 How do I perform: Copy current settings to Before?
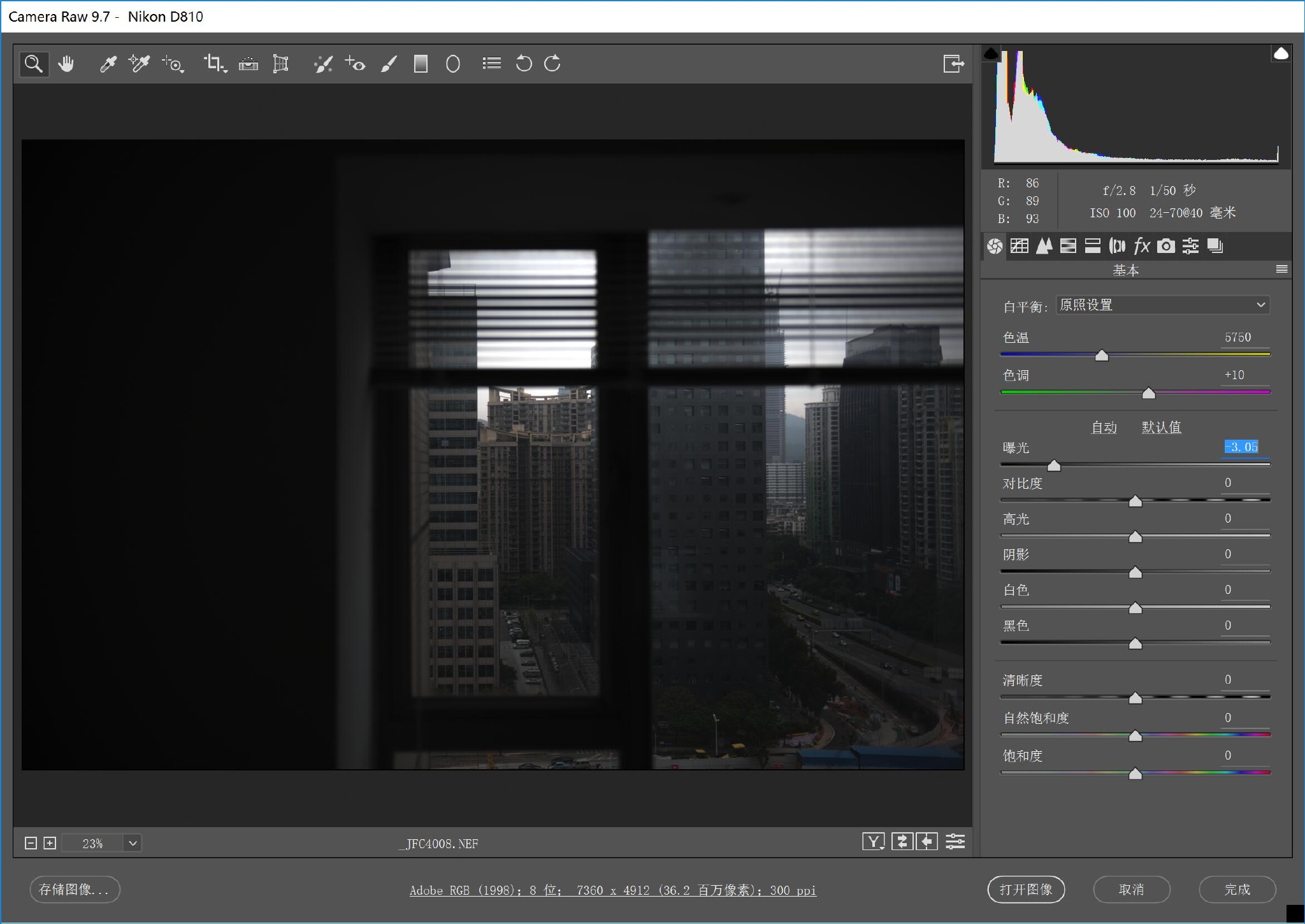pos(927,842)
